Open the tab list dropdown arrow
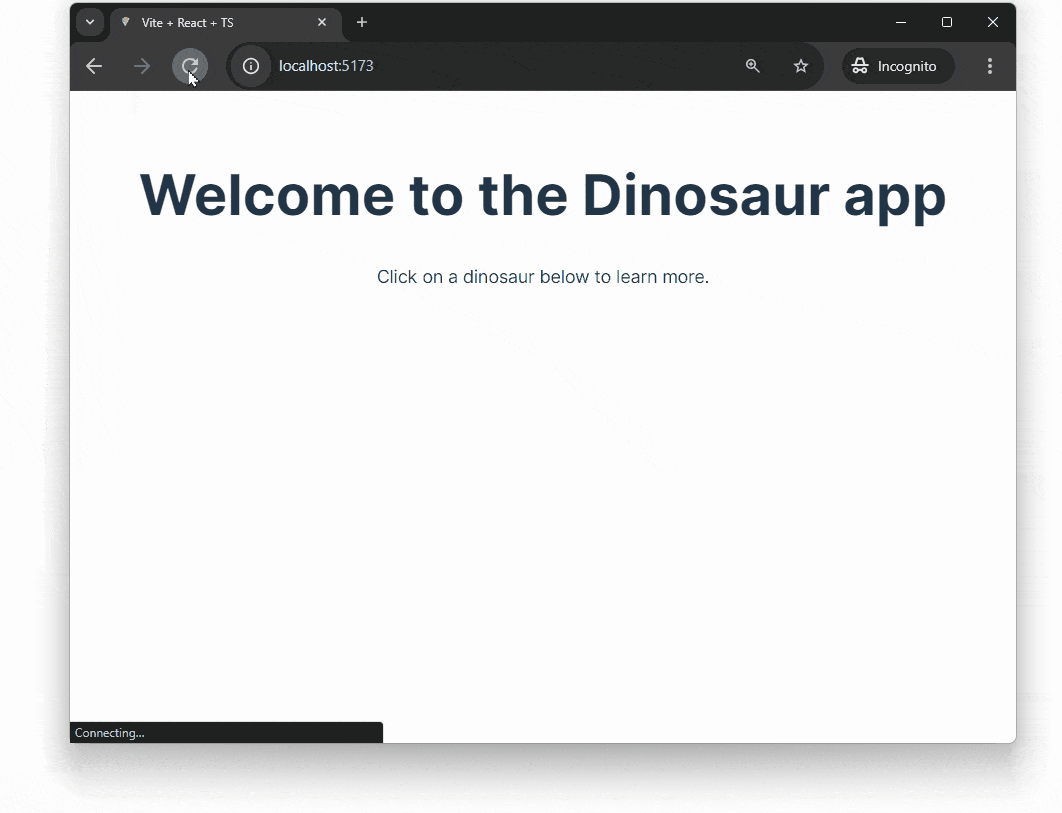The width and height of the screenshot is (1062, 813). pyautogui.click(x=90, y=22)
